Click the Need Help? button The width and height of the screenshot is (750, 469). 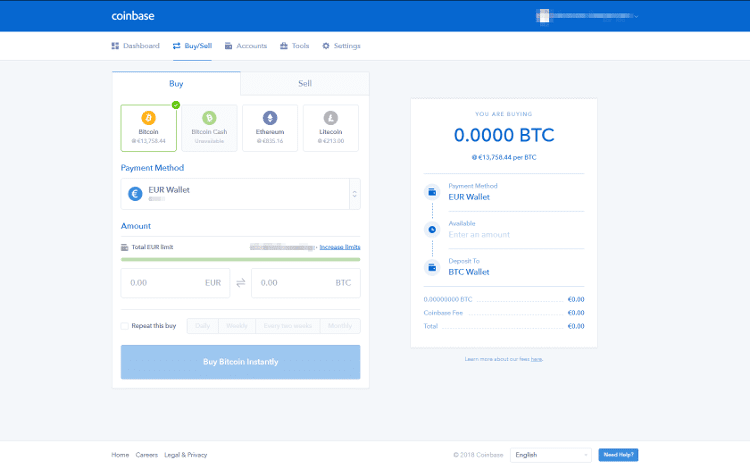point(618,455)
